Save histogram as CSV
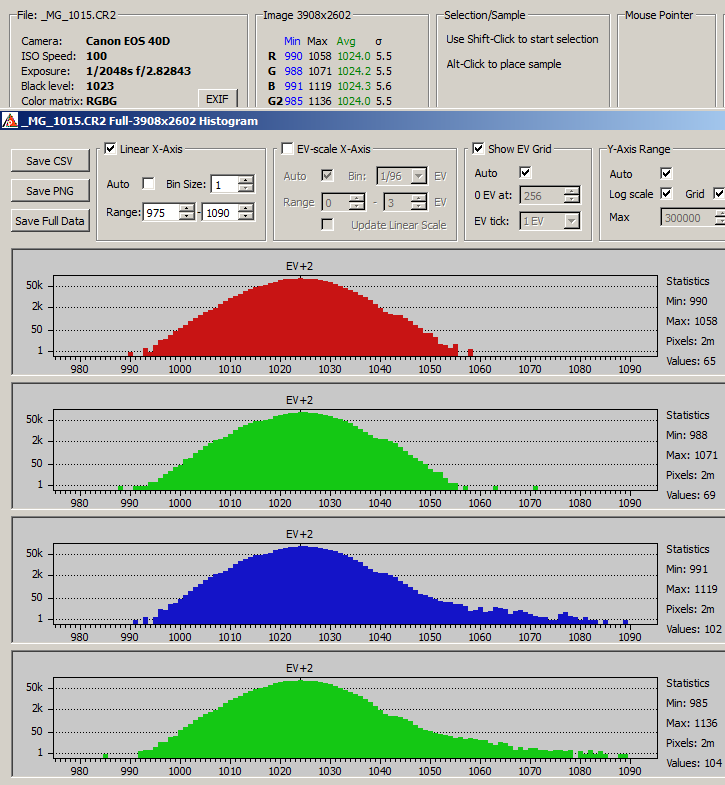The height and width of the screenshot is (785, 725). (49, 161)
